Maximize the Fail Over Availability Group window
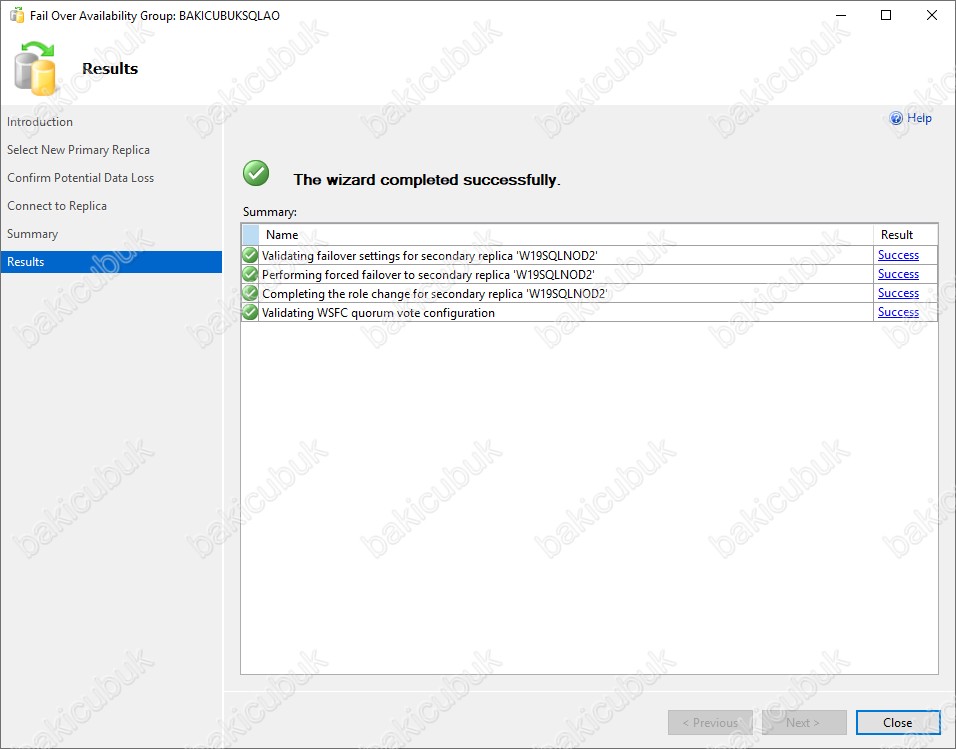This screenshot has height=749, width=956. (886, 15)
